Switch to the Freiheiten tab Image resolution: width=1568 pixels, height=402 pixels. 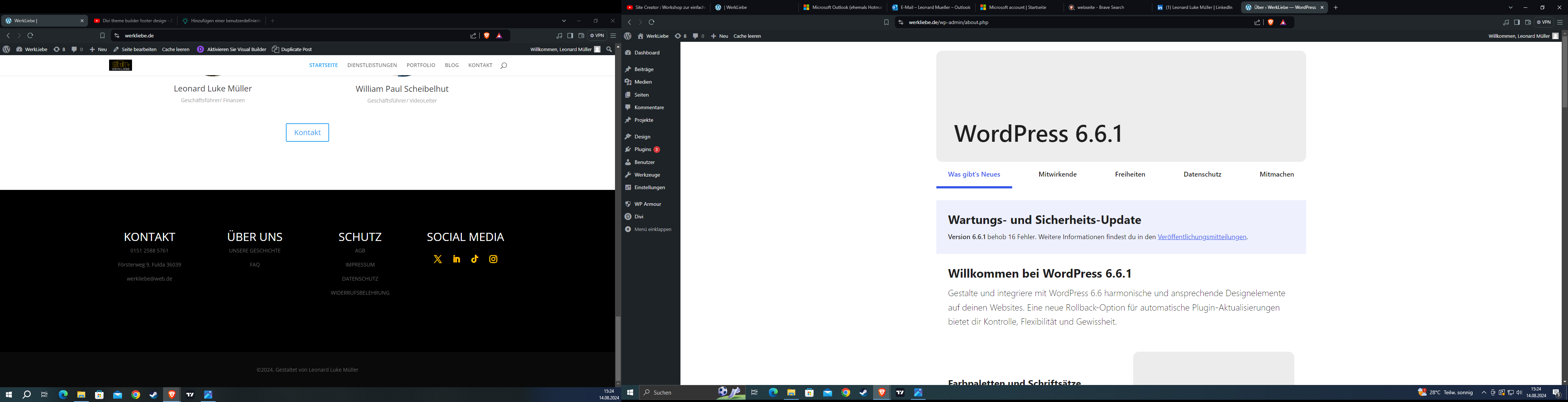[x=1130, y=175]
